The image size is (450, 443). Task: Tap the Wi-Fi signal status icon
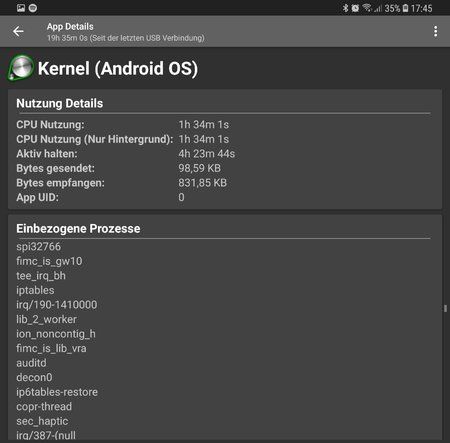click(x=367, y=8)
